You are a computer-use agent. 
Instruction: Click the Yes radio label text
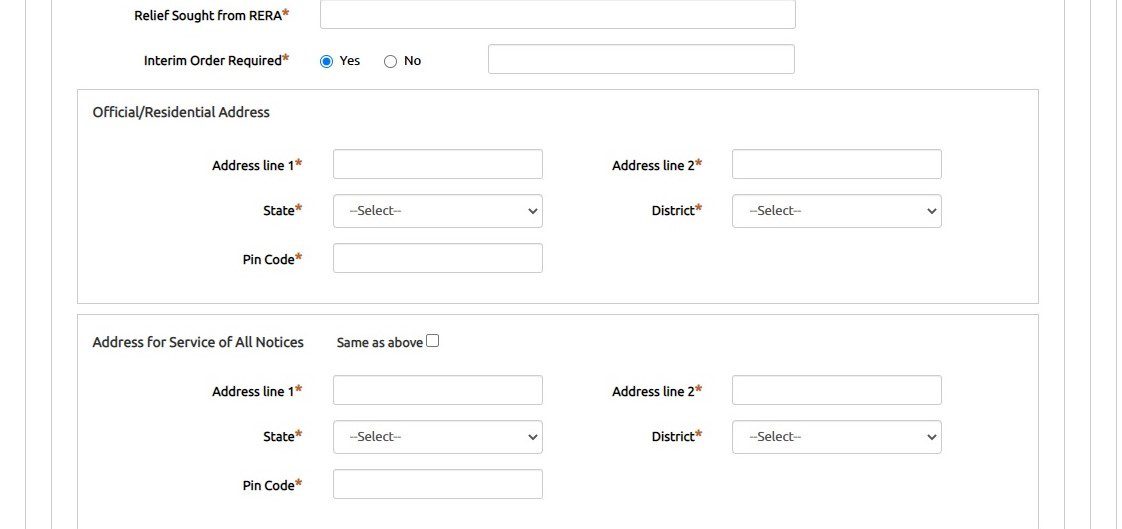[x=350, y=61]
